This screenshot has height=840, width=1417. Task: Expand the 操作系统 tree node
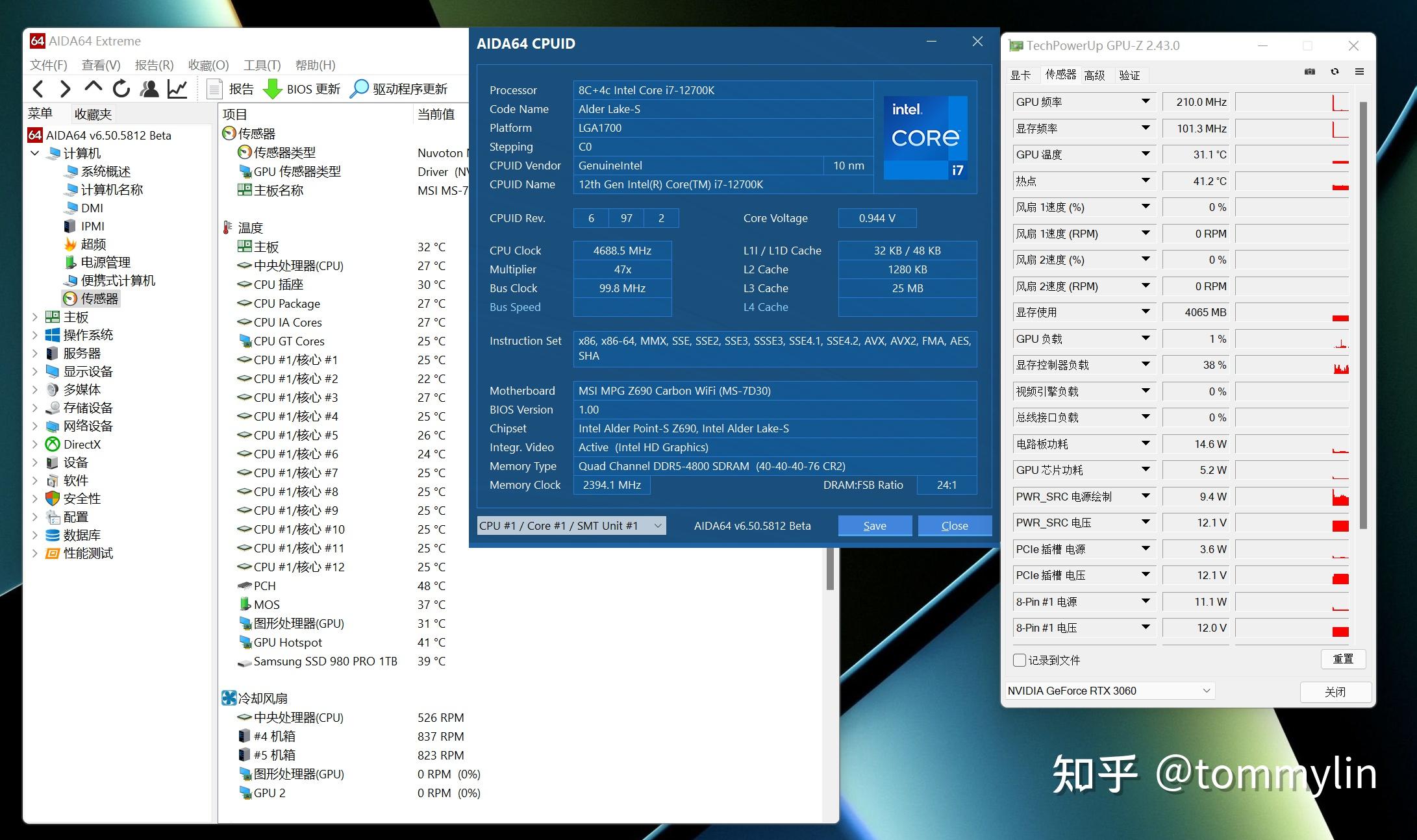(x=35, y=335)
